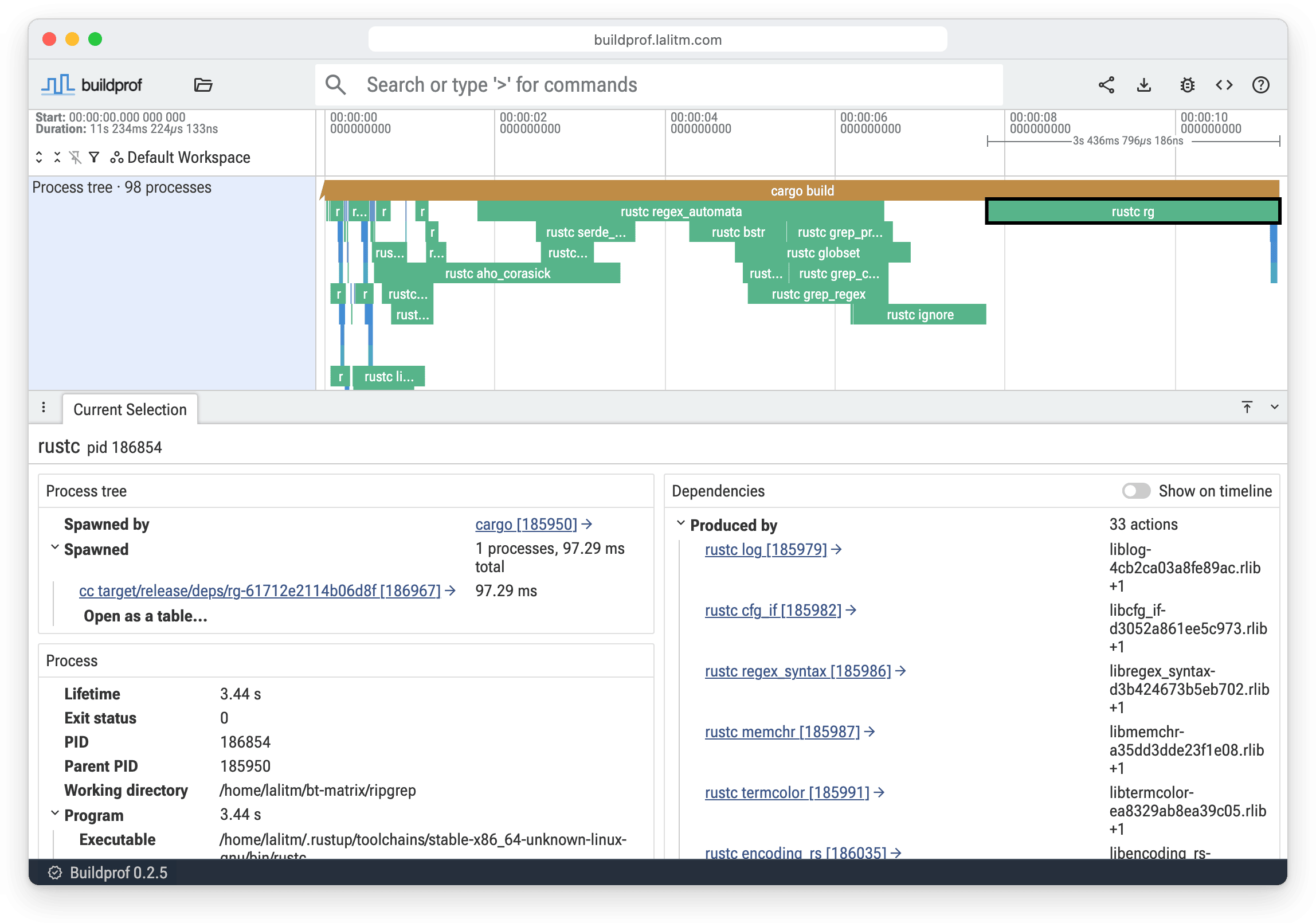Select the rustc grep_regex slice
This screenshot has height=923, width=1316.
818,294
